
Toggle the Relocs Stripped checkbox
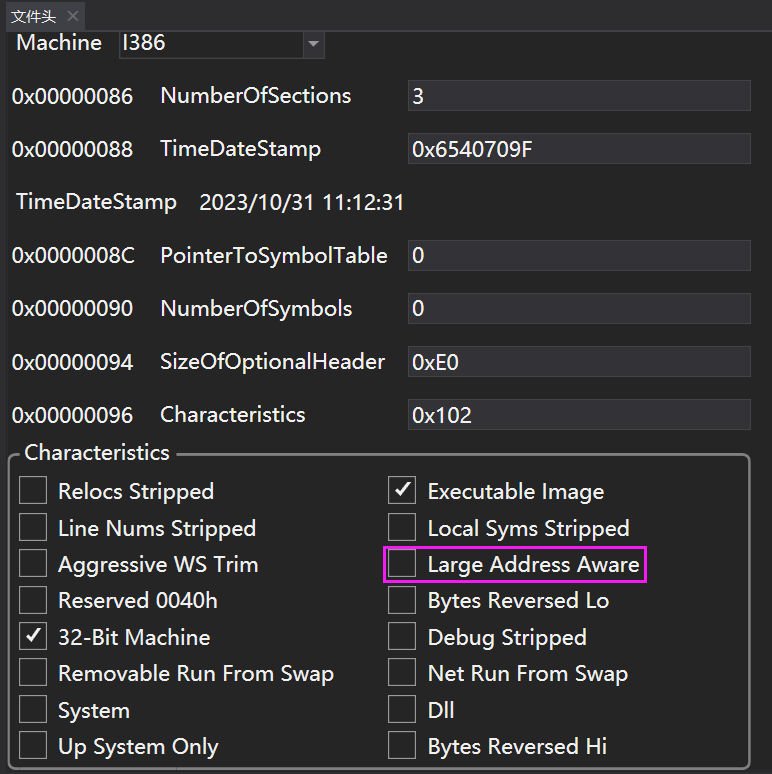tap(33, 490)
